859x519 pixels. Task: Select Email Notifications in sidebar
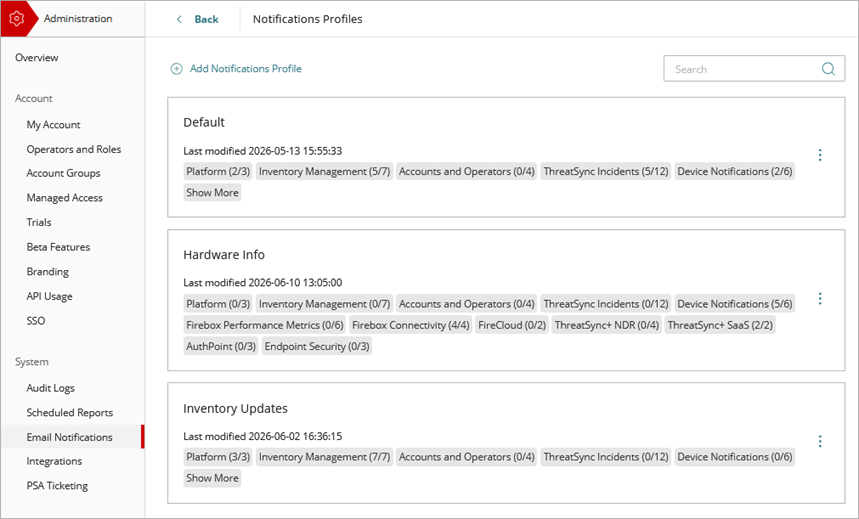[x=70, y=437]
